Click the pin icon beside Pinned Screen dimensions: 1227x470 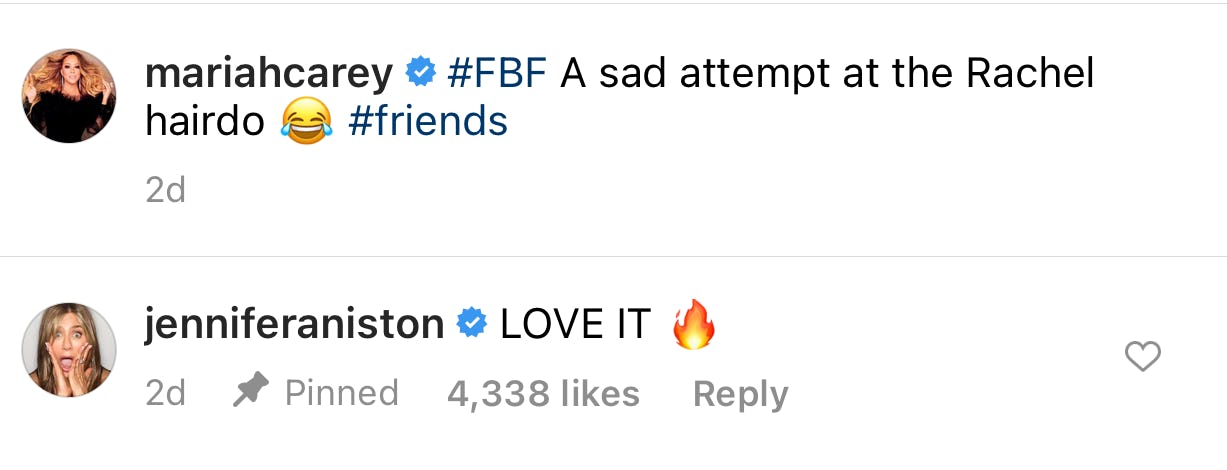point(249,393)
